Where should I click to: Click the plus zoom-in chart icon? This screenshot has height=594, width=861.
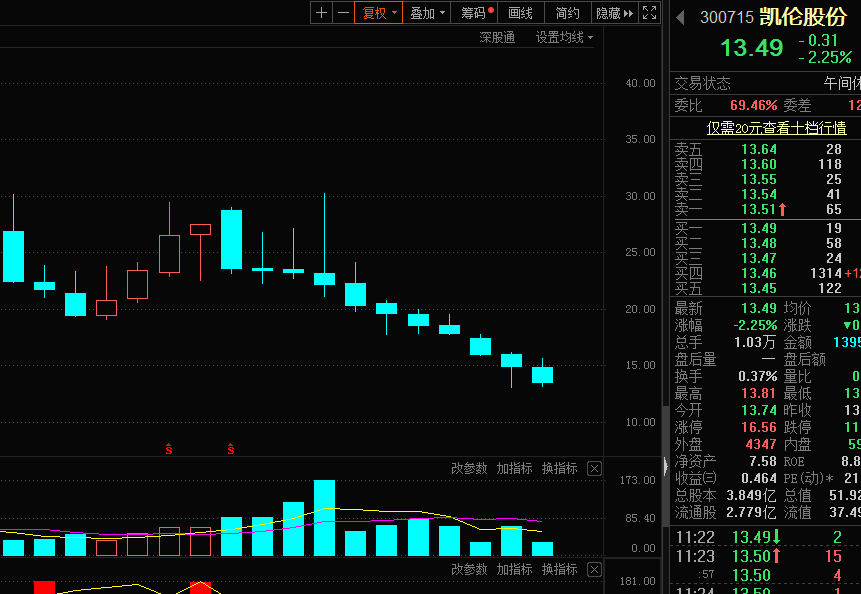pos(321,13)
